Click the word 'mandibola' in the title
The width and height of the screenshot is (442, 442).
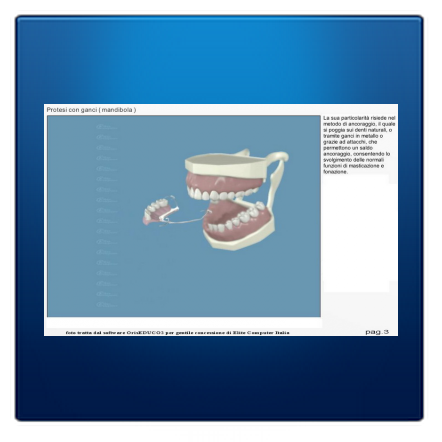(x=117, y=110)
